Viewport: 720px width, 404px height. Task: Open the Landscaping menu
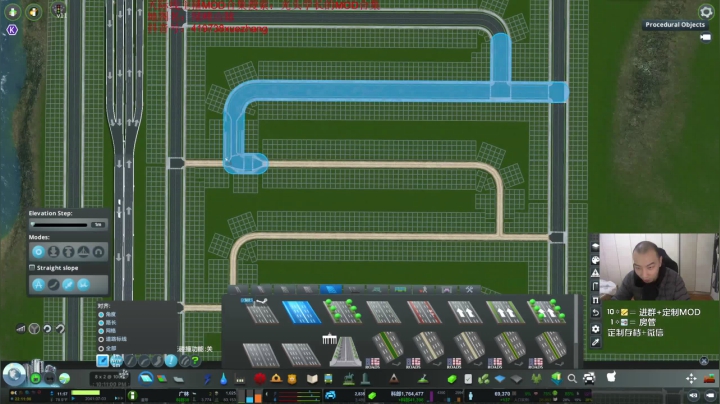pyautogui.click(x=423, y=379)
